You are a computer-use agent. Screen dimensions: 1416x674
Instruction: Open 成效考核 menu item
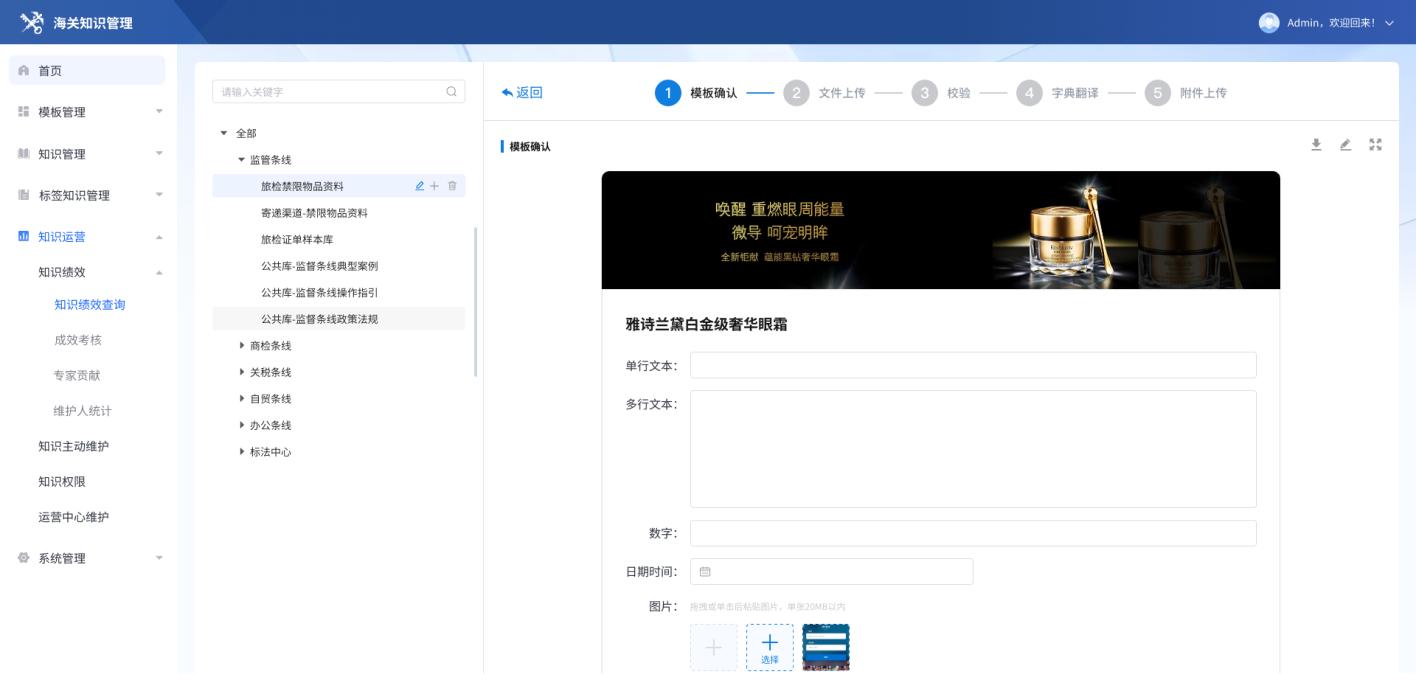tap(78, 340)
